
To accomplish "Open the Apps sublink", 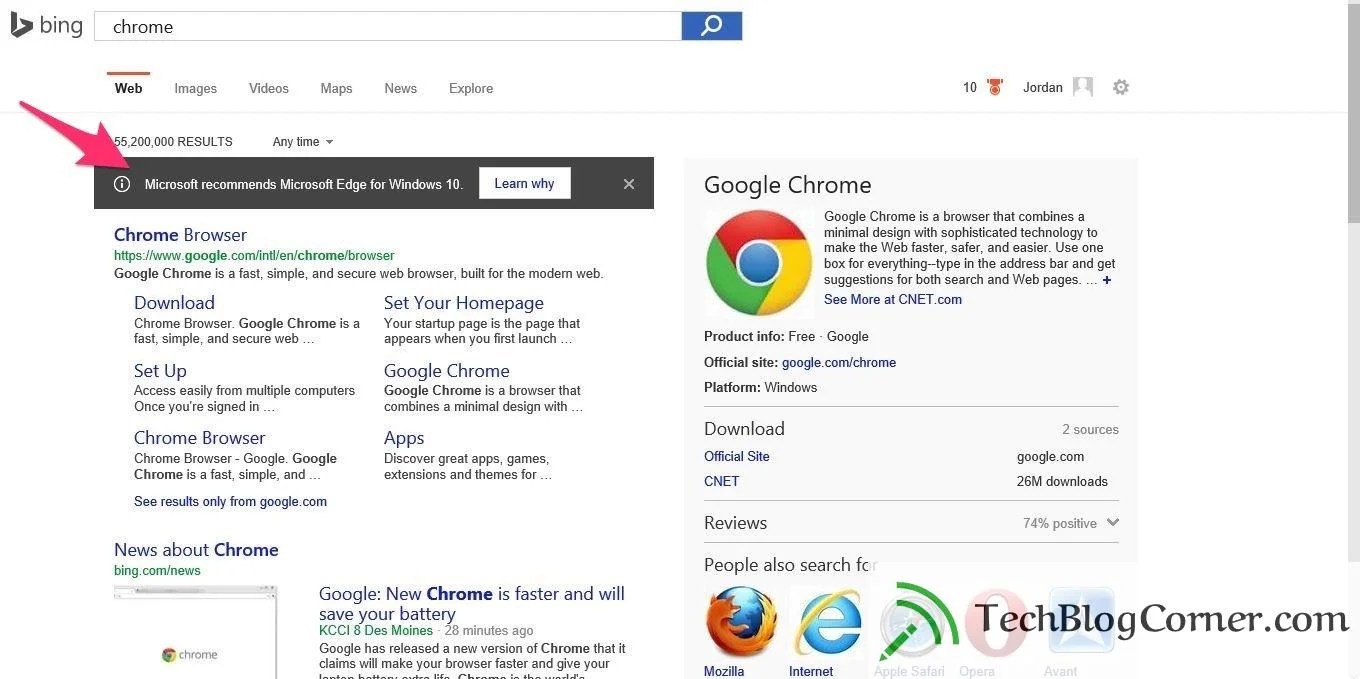I will coord(404,438).
